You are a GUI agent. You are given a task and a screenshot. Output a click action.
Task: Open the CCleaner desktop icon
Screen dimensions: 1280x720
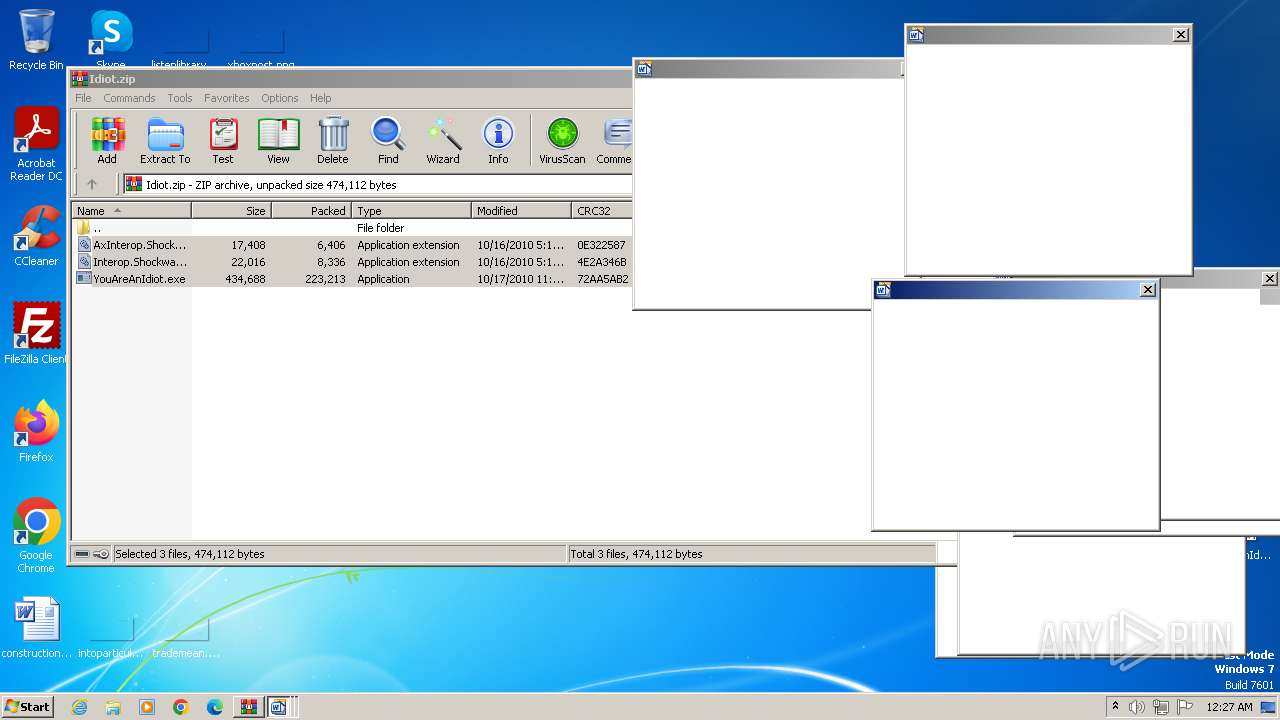coord(36,236)
